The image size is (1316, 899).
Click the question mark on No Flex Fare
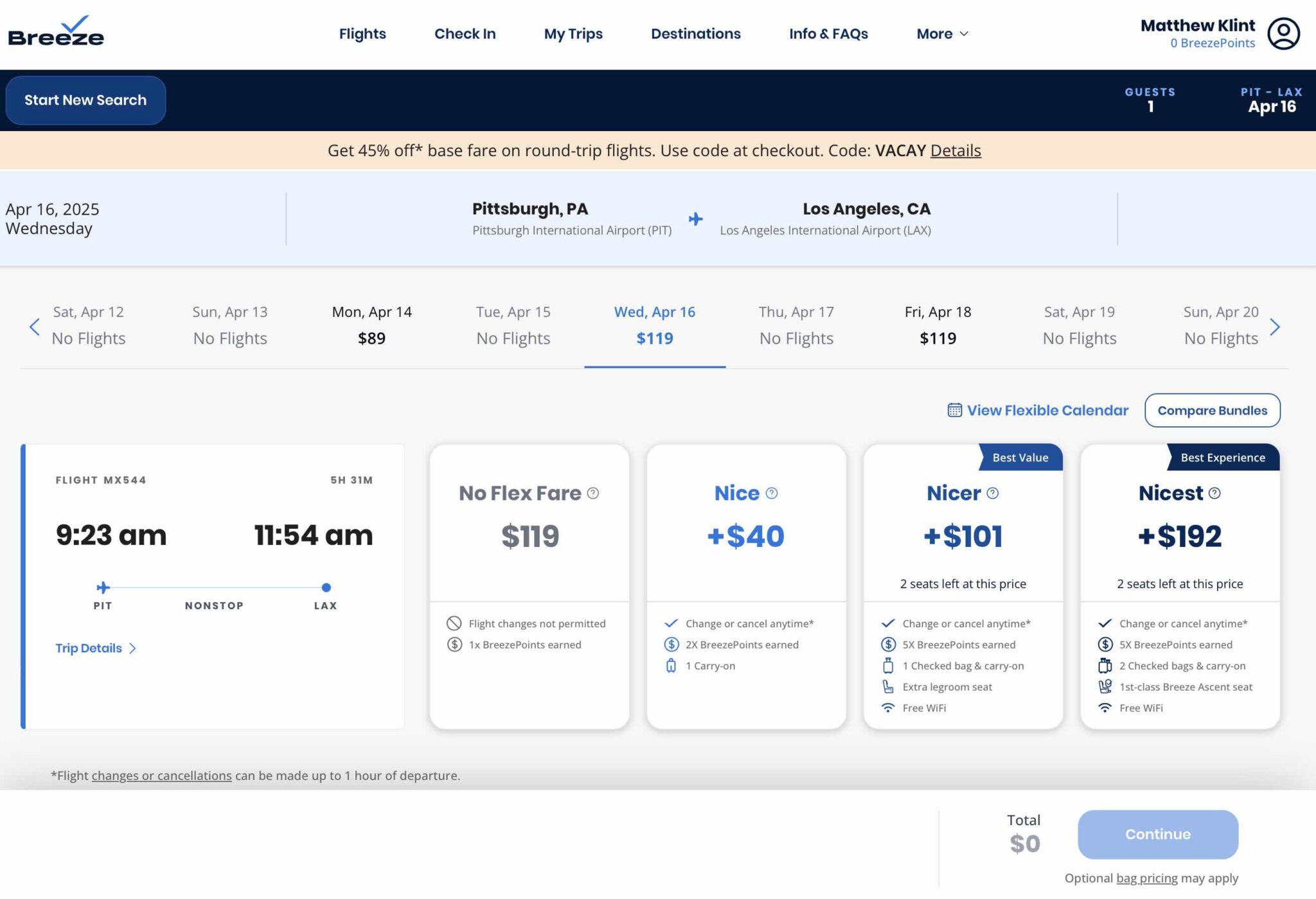pyautogui.click(x=594, y=494)
